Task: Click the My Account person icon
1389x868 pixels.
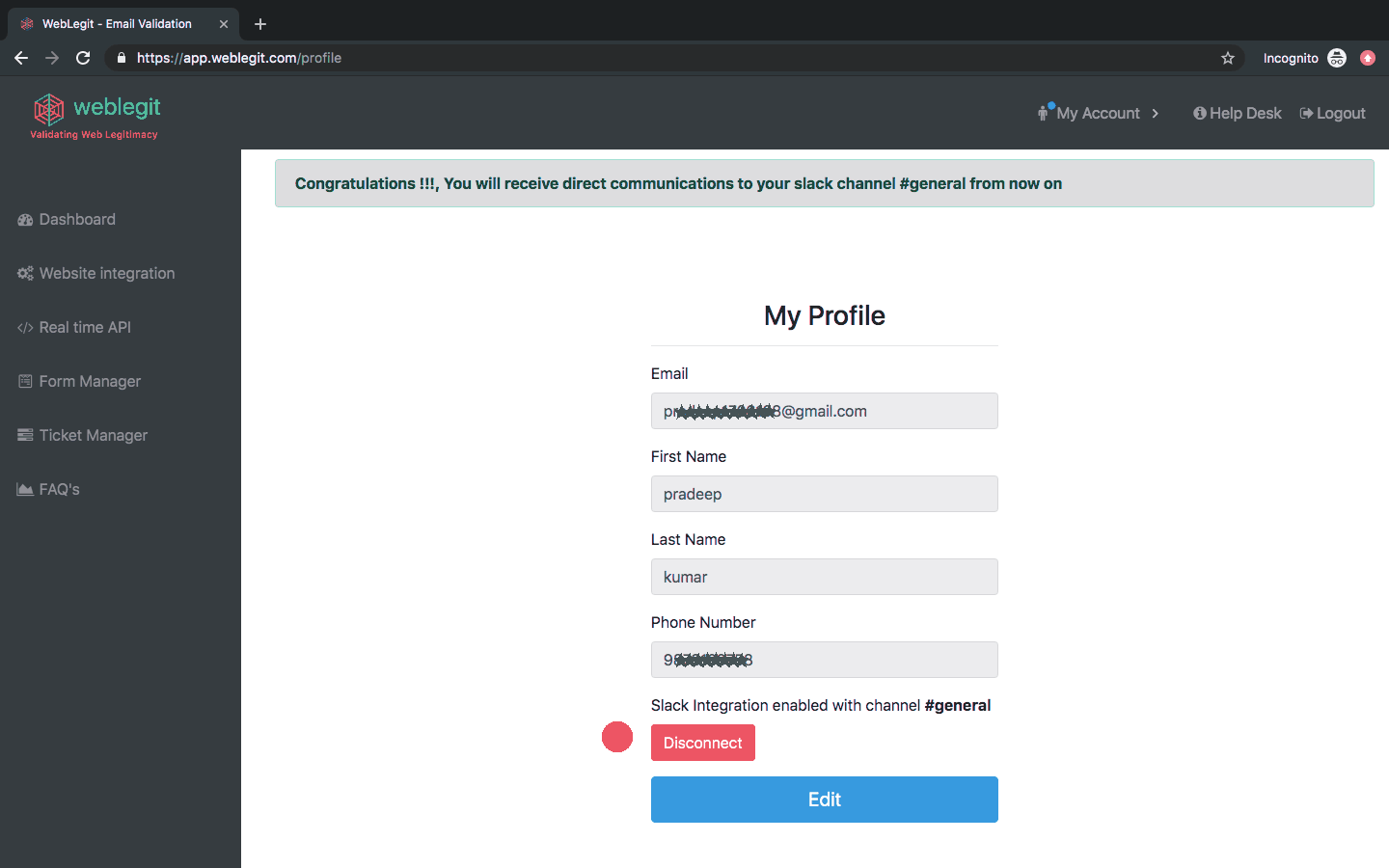Action: point(1044,112)
